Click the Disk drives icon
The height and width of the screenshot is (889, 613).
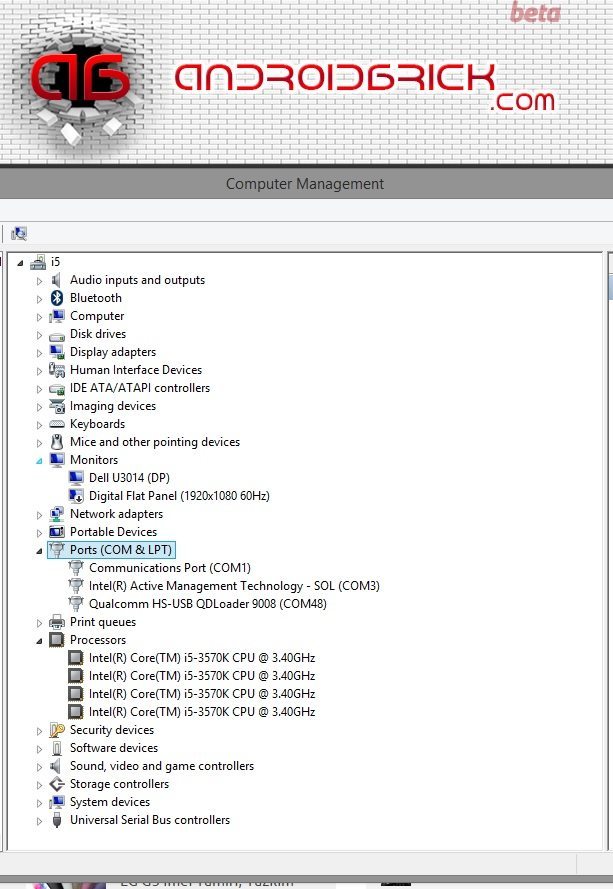click(x=57, y=334)
